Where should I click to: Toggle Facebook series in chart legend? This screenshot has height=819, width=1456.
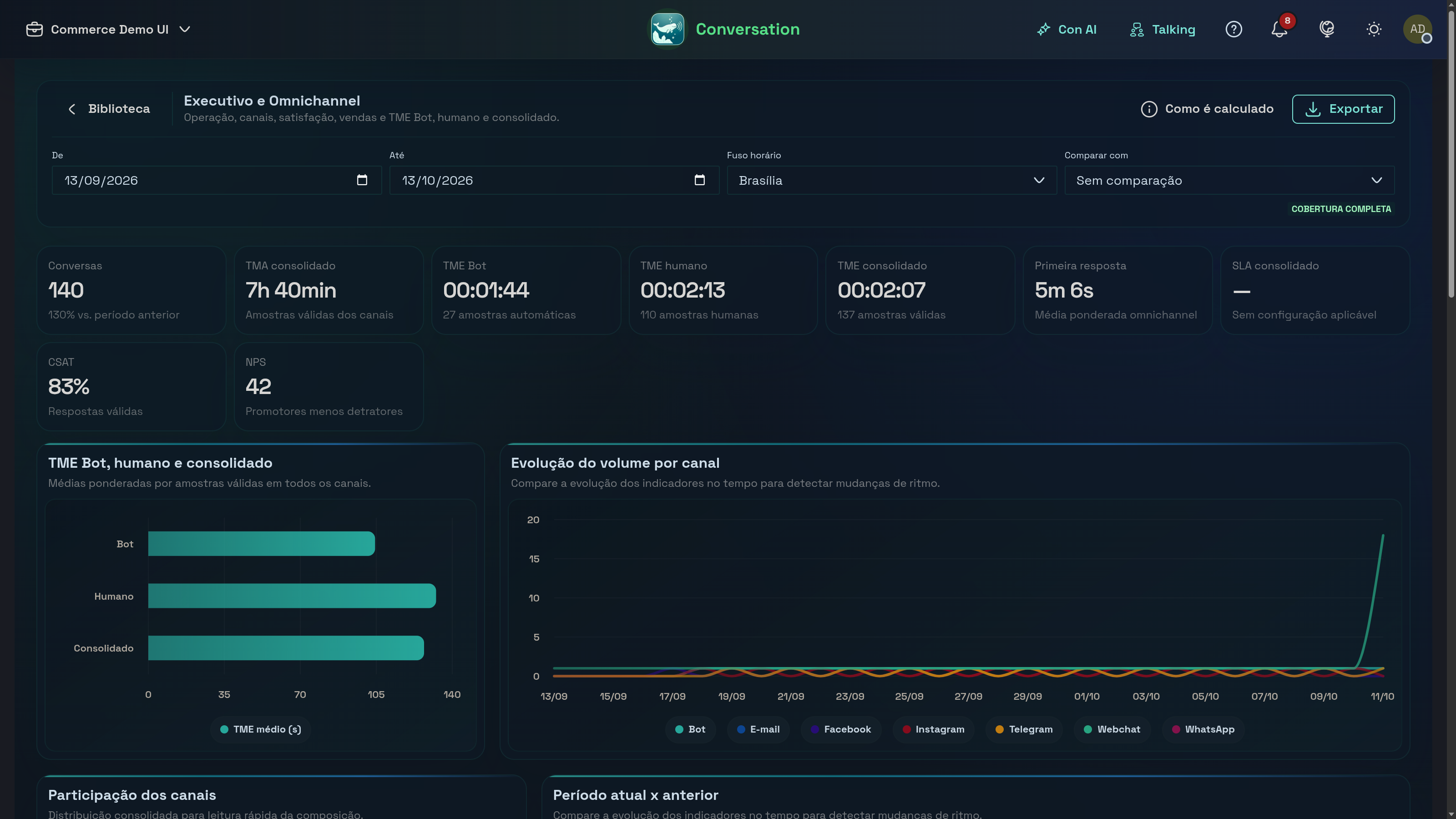(x=840, y=729)
